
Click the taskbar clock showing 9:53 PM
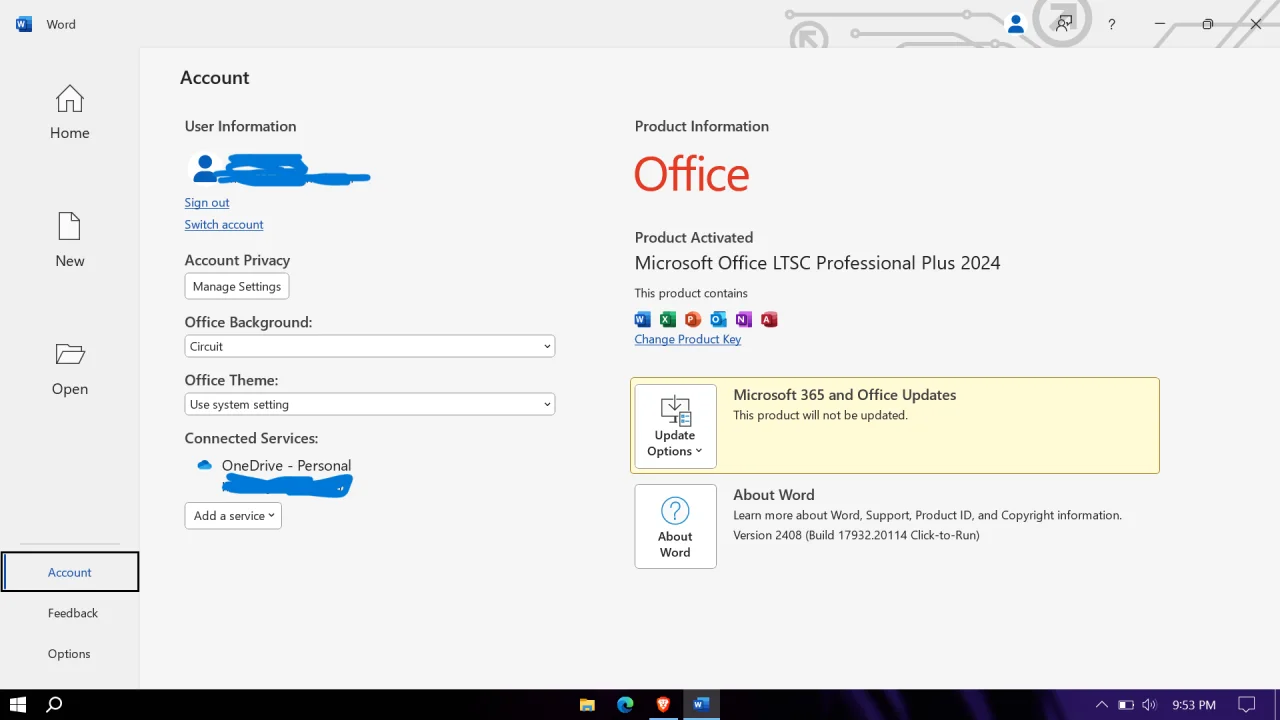tap(1194, 705)
